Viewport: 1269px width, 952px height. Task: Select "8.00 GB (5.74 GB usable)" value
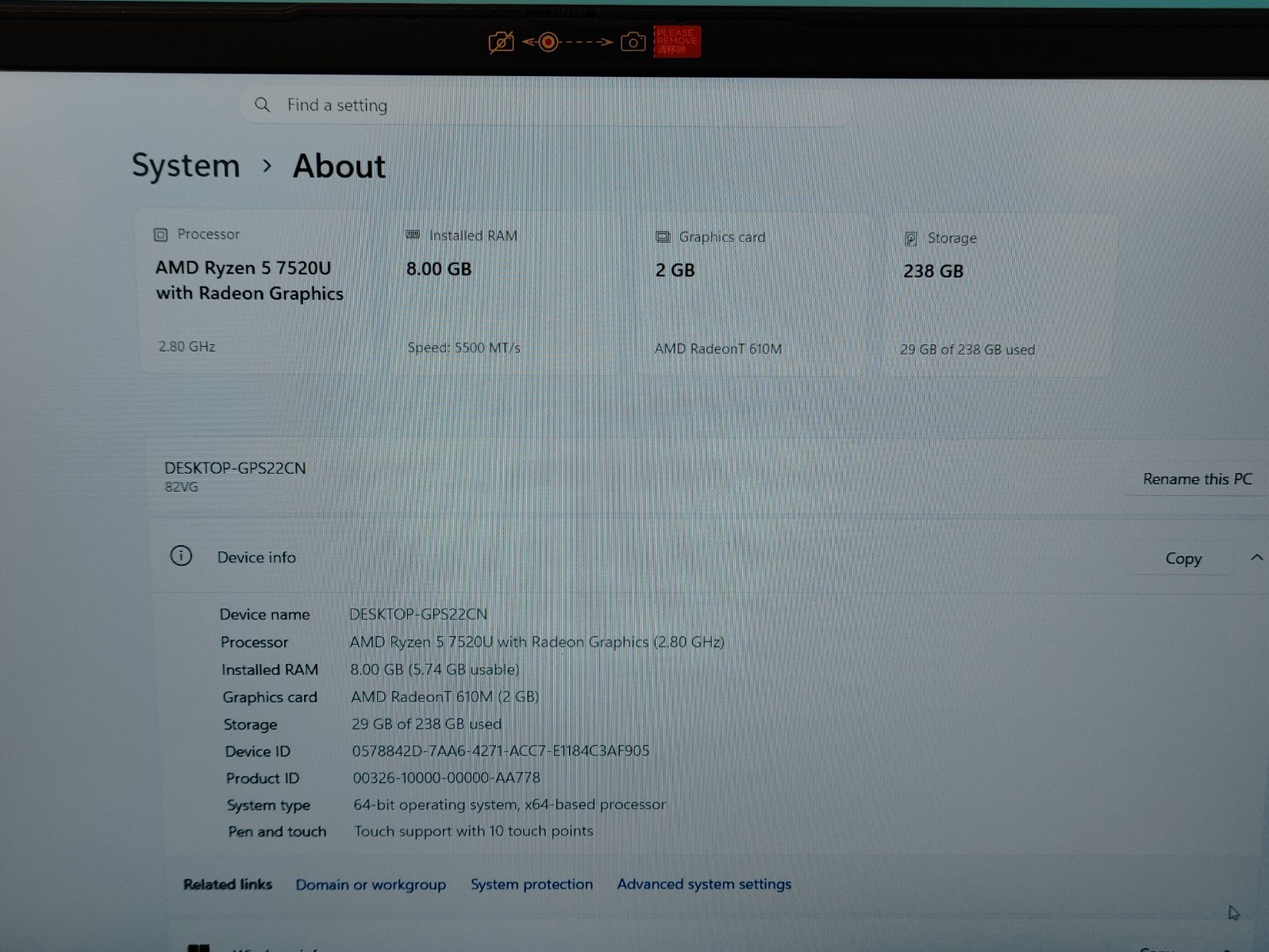click(435, 670)
